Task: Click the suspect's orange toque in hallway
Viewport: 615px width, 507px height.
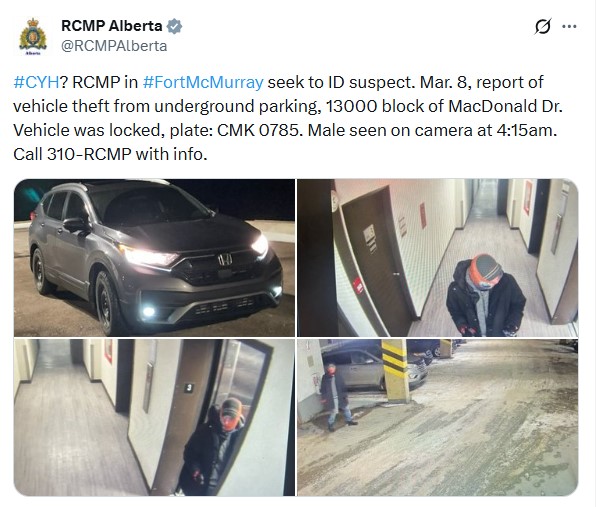Action: coord(484,269)
